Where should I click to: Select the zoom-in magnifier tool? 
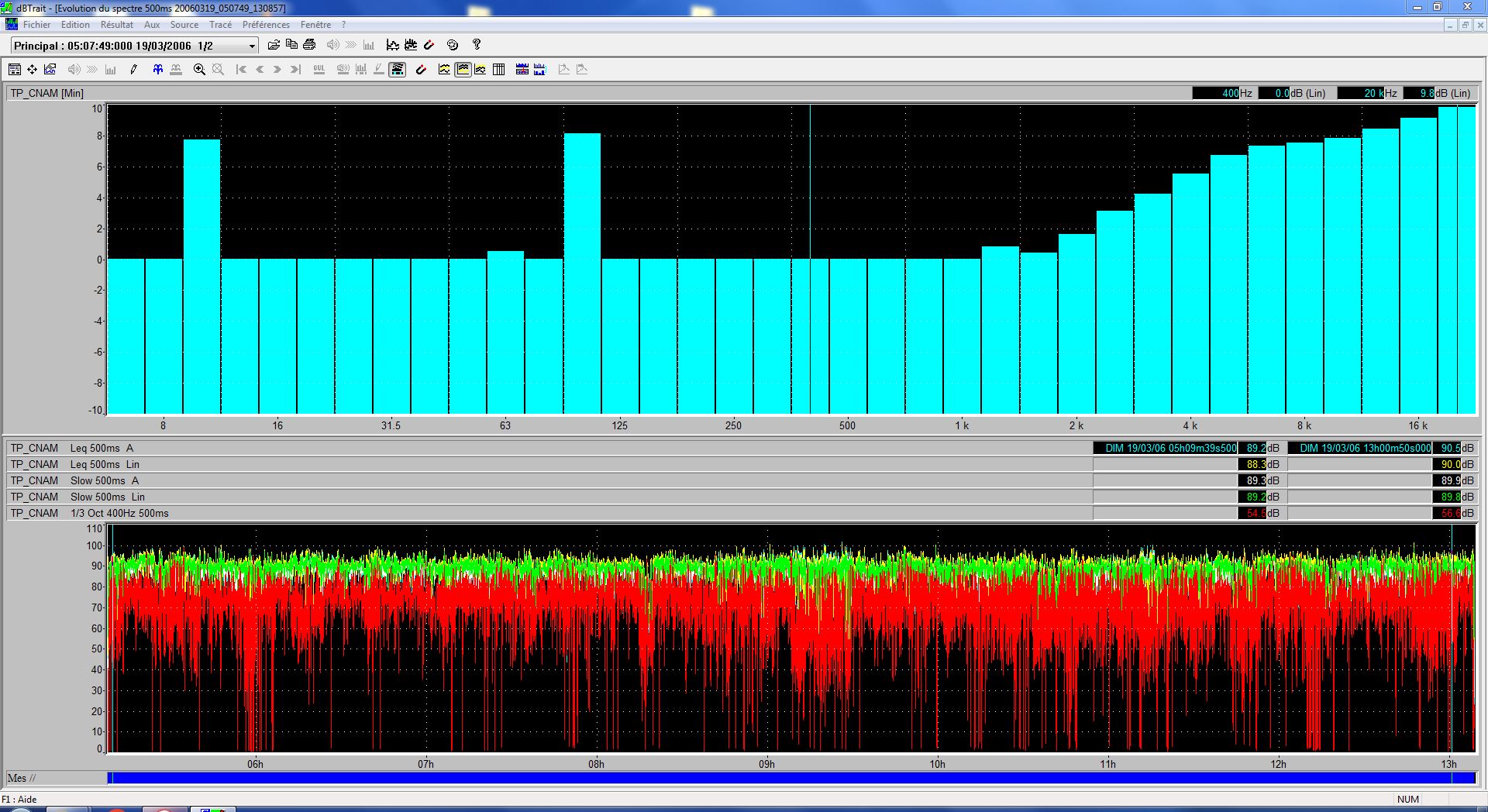coord(198,69)
